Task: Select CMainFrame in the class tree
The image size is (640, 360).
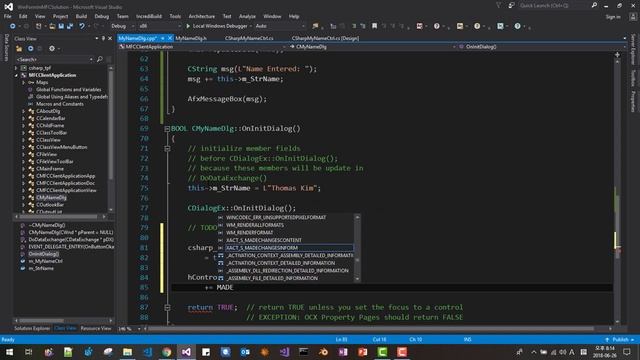Action: pos(50,169)
